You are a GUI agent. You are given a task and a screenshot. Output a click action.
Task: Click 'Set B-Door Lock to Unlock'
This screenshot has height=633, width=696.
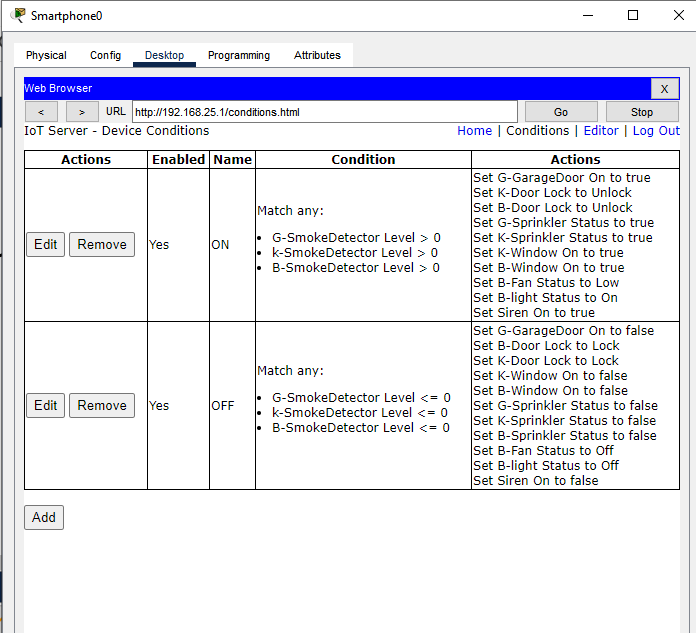click(x=553, y=208)
